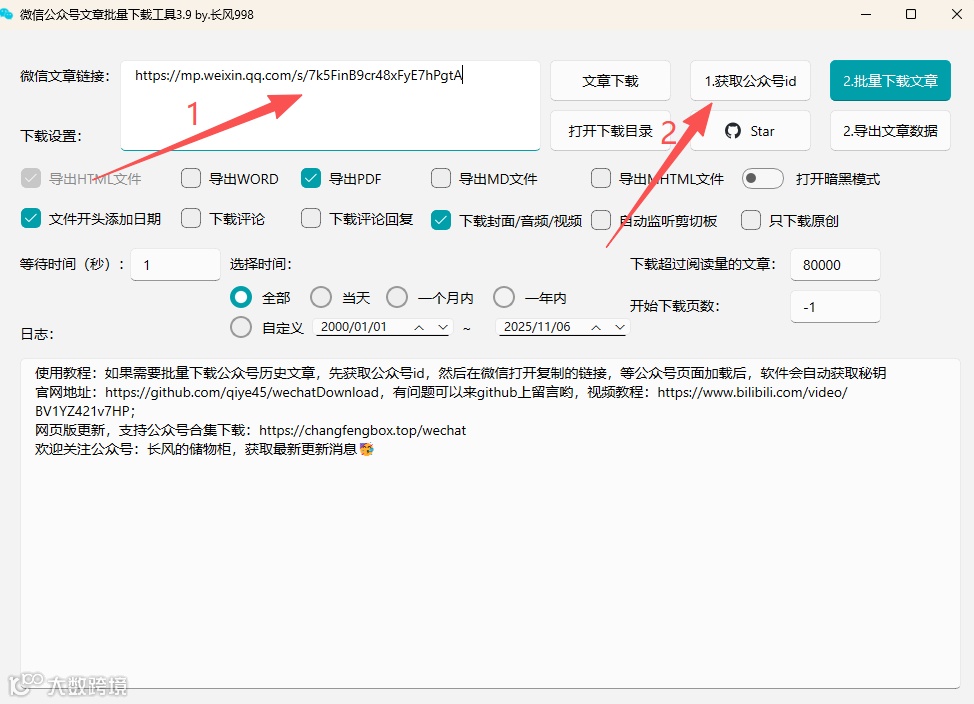Enable 导出MD文件 checkbox
This screenshot has width=974, height=704.
[x=440, y=179]
